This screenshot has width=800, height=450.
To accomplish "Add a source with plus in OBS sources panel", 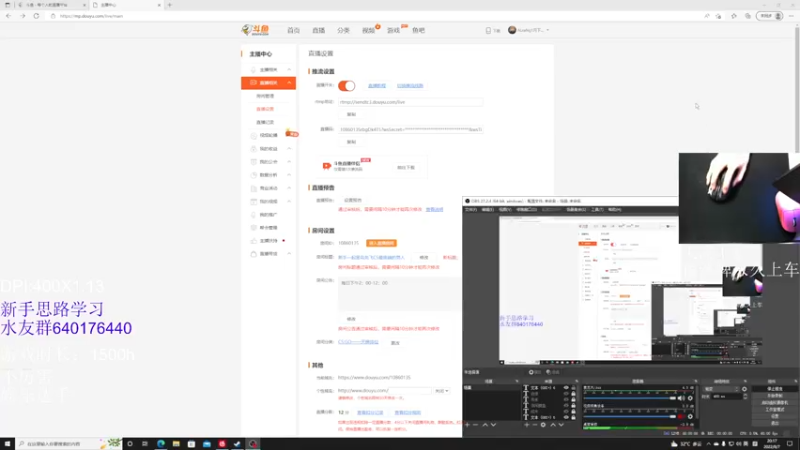I will 526,424.
